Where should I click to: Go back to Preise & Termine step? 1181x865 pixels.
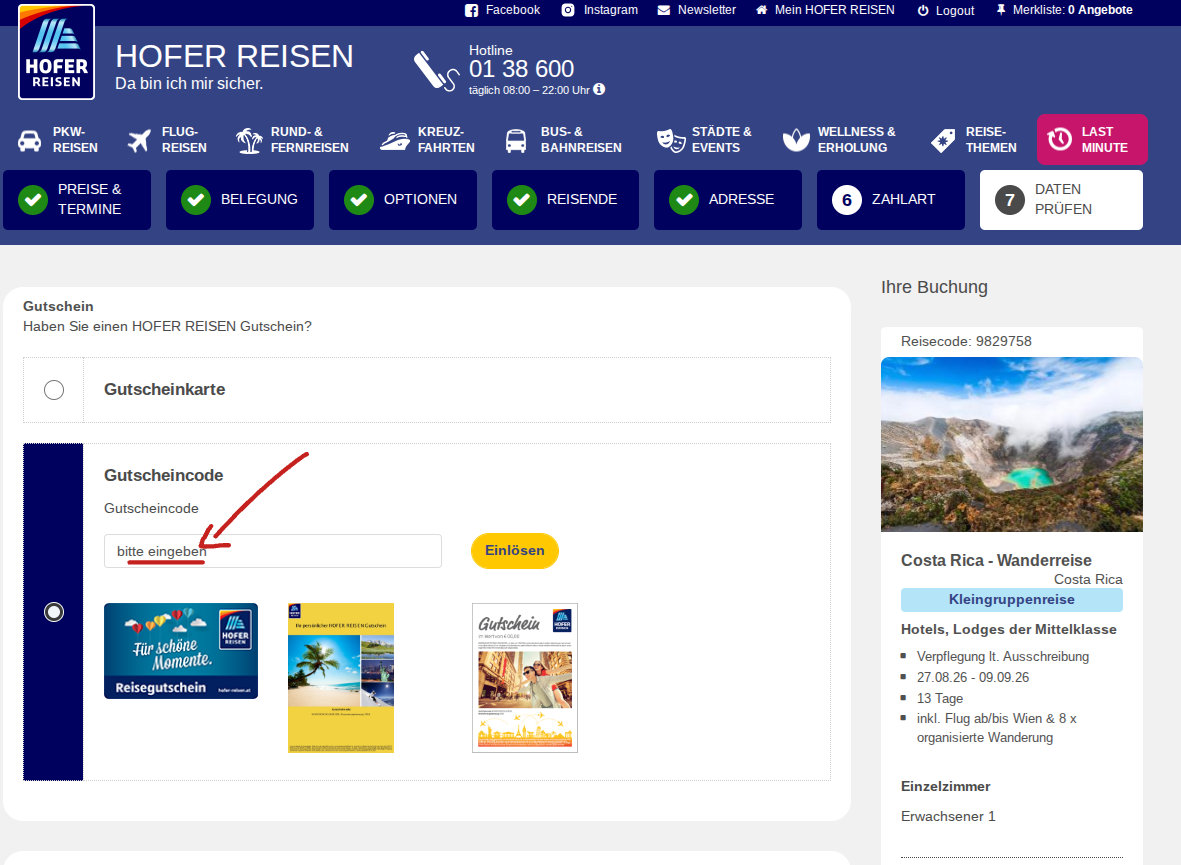77,200
